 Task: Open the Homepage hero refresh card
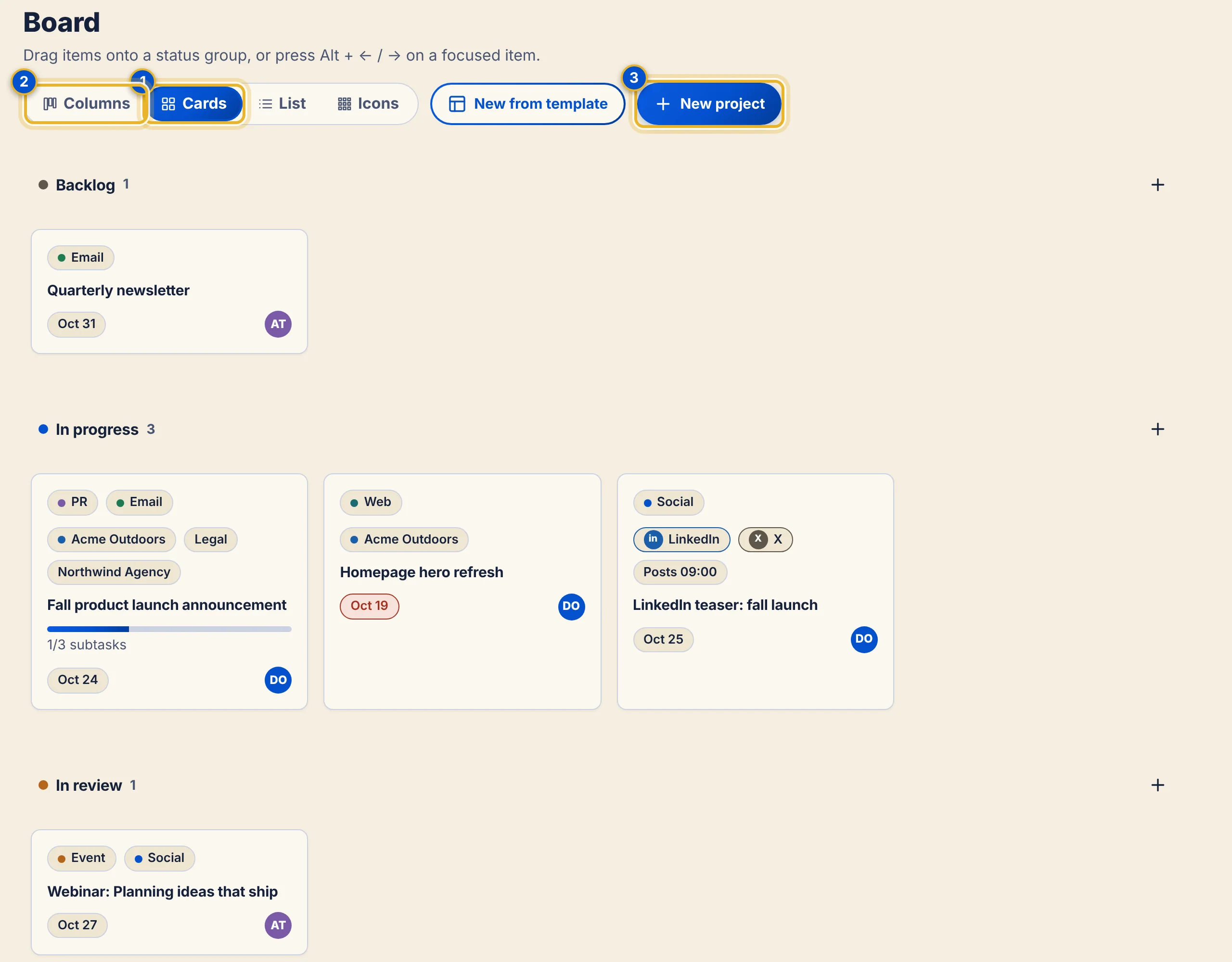click(462, 592)
